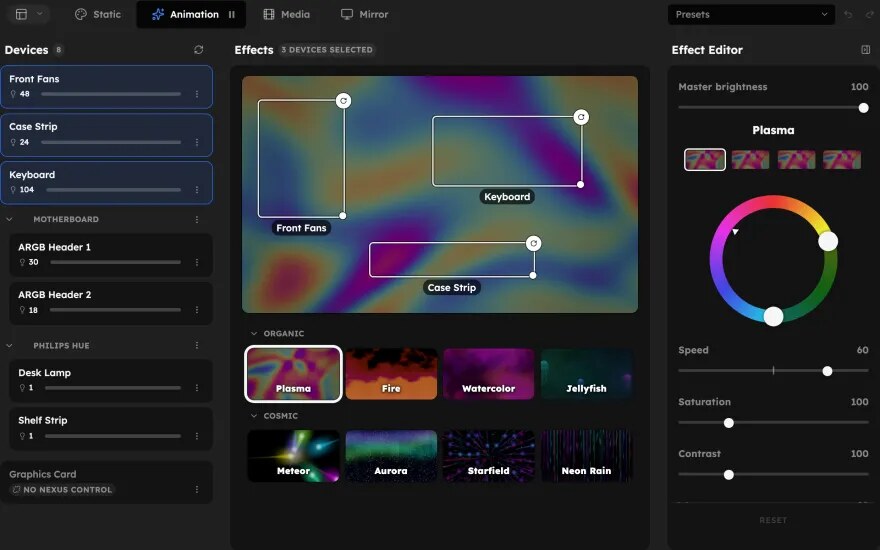Choose the Aurora effect
The height and width of the screenshot is (550, 880).
391,456
